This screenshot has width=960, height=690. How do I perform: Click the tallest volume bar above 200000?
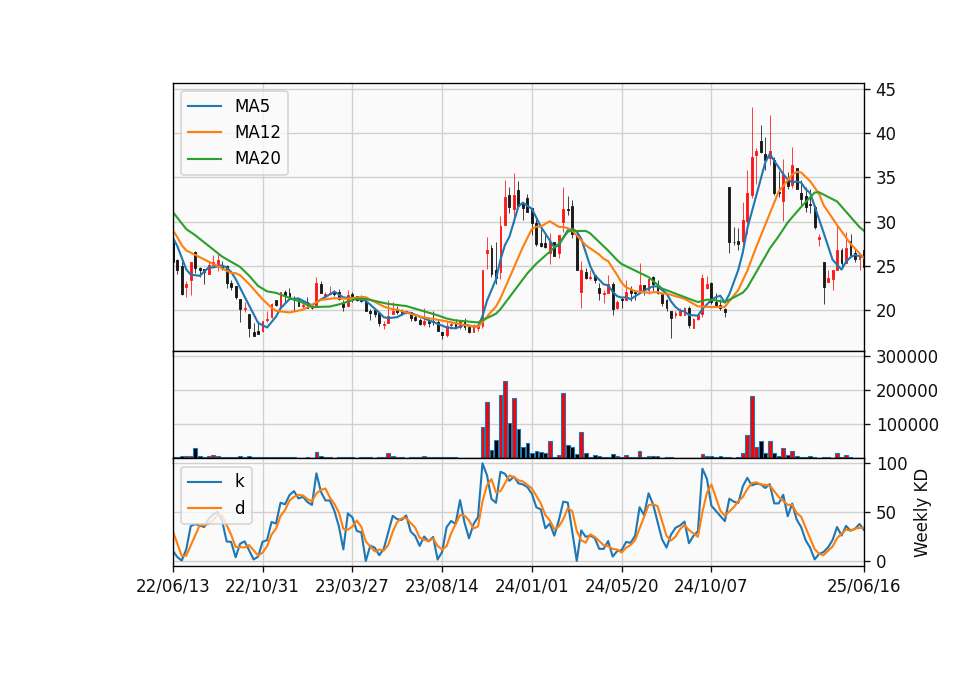click(x=506, y=419)
